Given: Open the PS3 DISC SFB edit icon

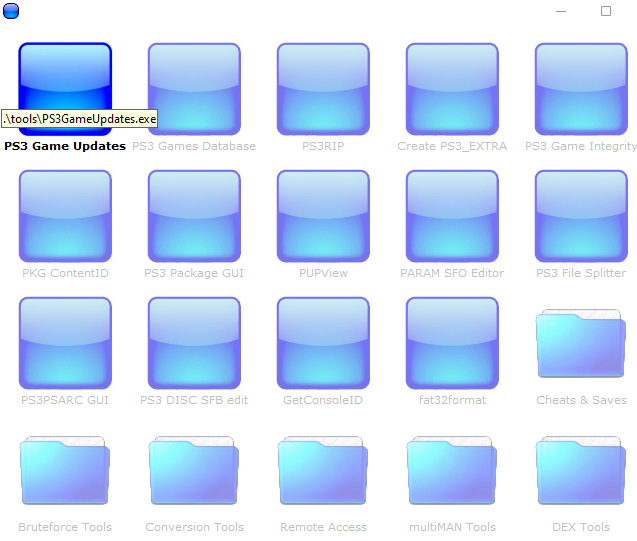Looking at the screenshot, I should pyautogui.click(x=194, y=343).
